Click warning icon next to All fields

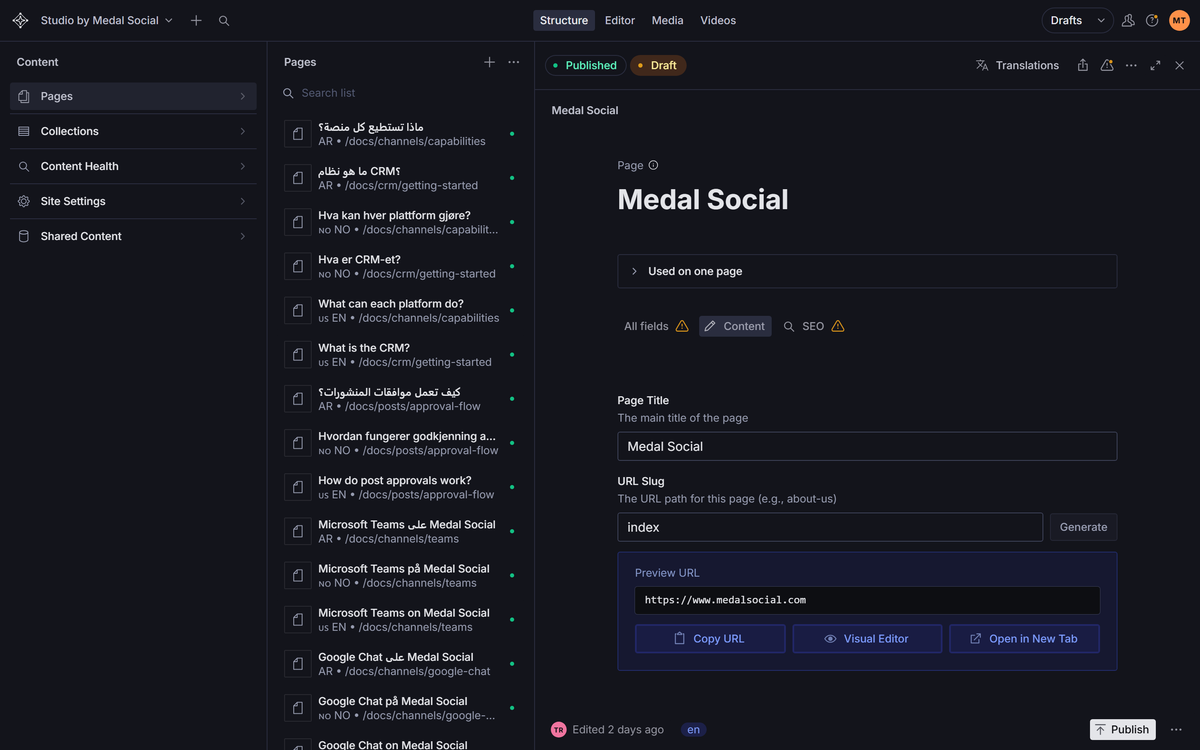(x=682, y=326)
